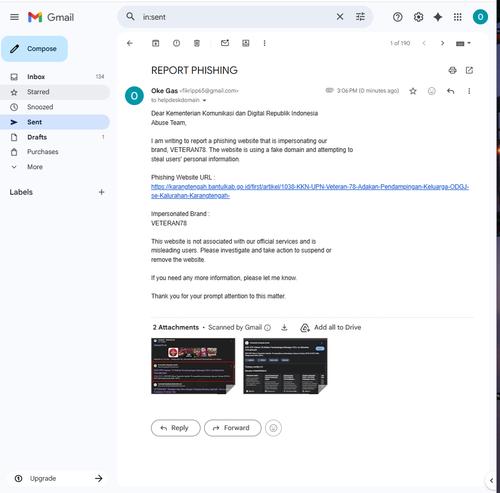
Task: Expand More in sidebar
Action: pyautogui.click(x=55, y=167)
